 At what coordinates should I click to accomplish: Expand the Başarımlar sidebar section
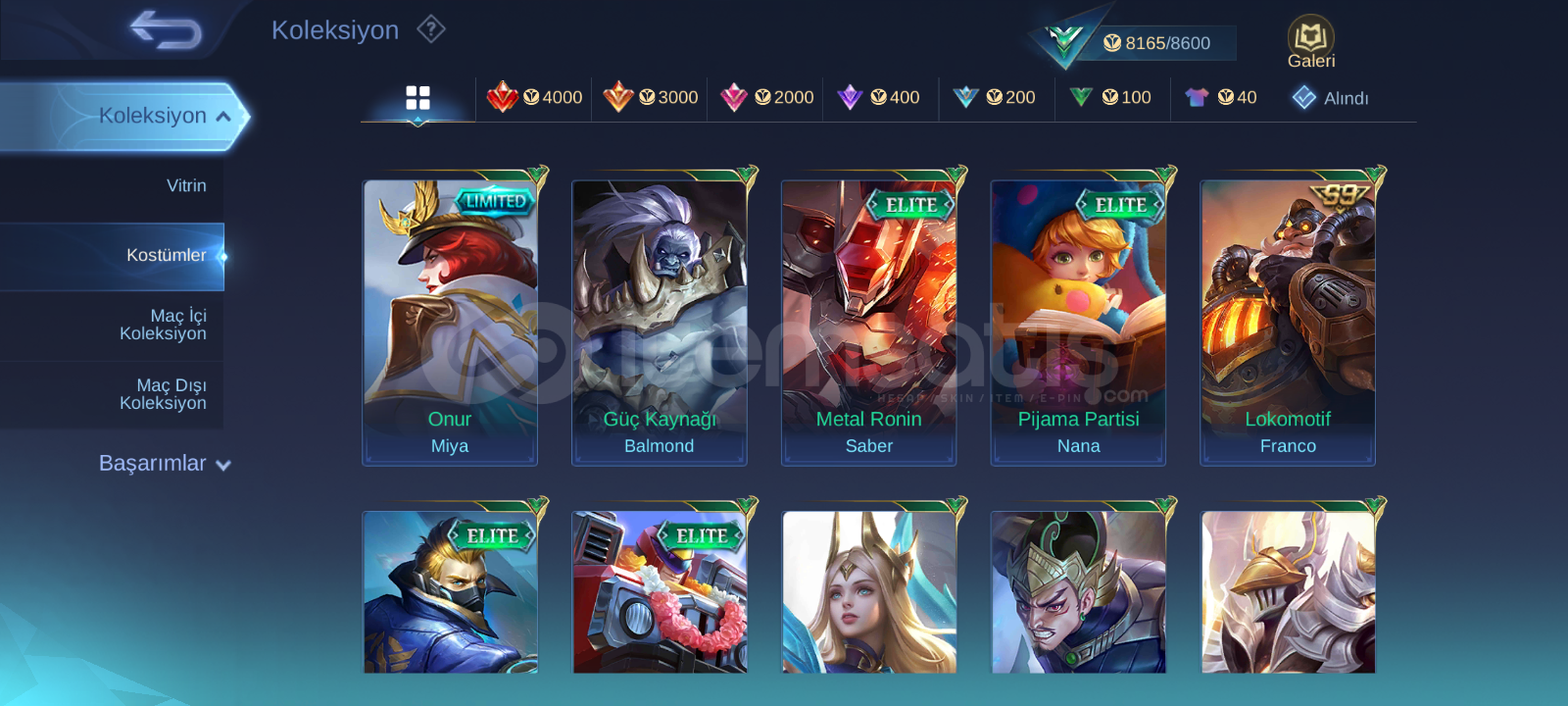pyautogui.click(x=164, y=463)
